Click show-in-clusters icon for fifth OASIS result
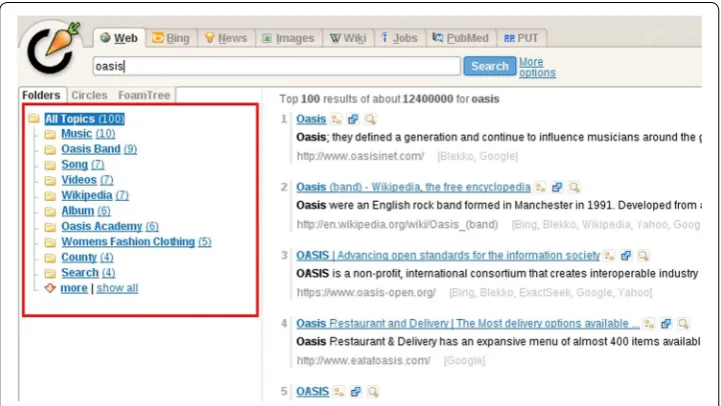The width and height of the screenshot is (721, 406). coord(339,392)
